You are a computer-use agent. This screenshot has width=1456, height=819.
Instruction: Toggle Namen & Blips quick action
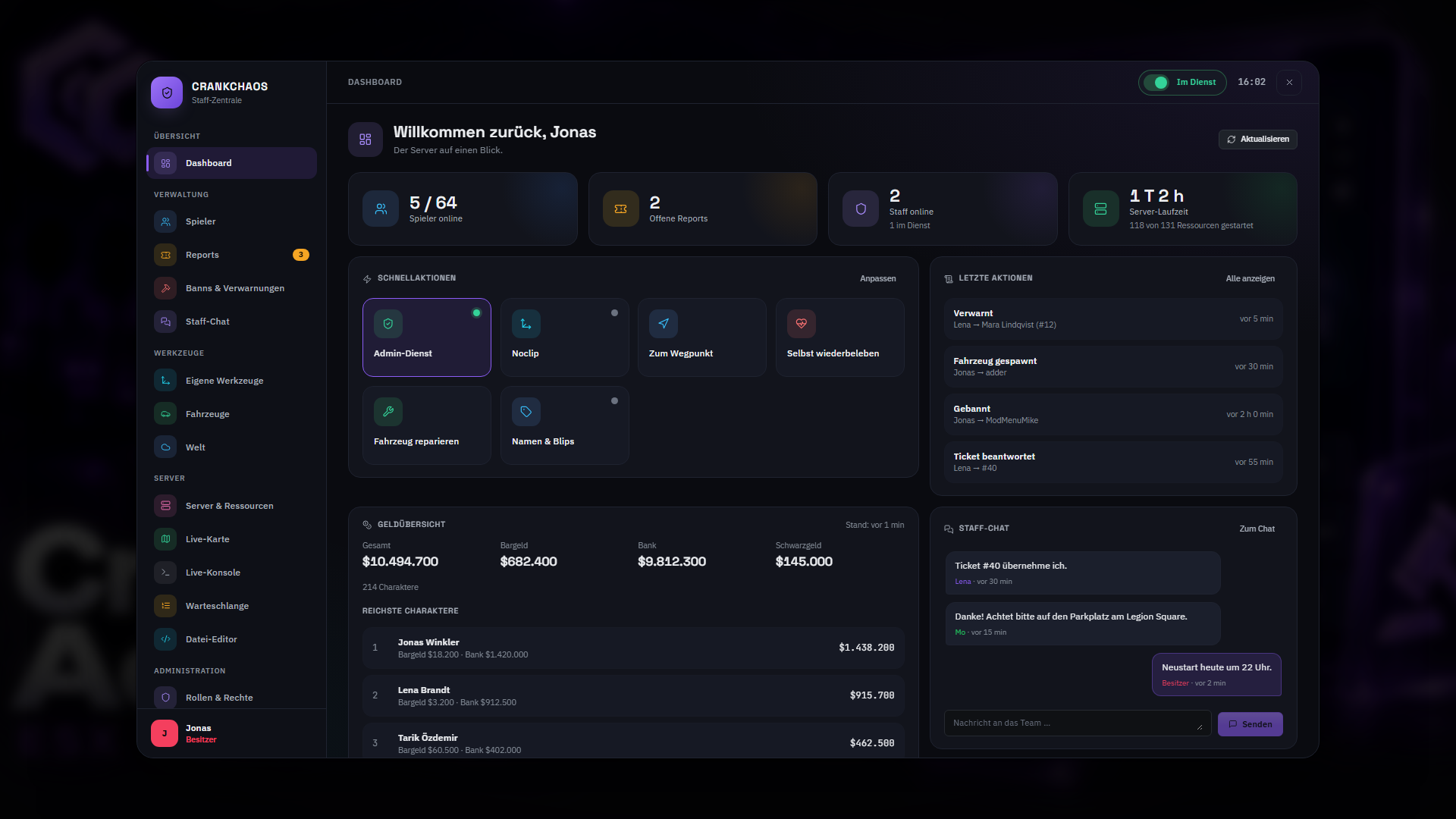pos(565,425)
